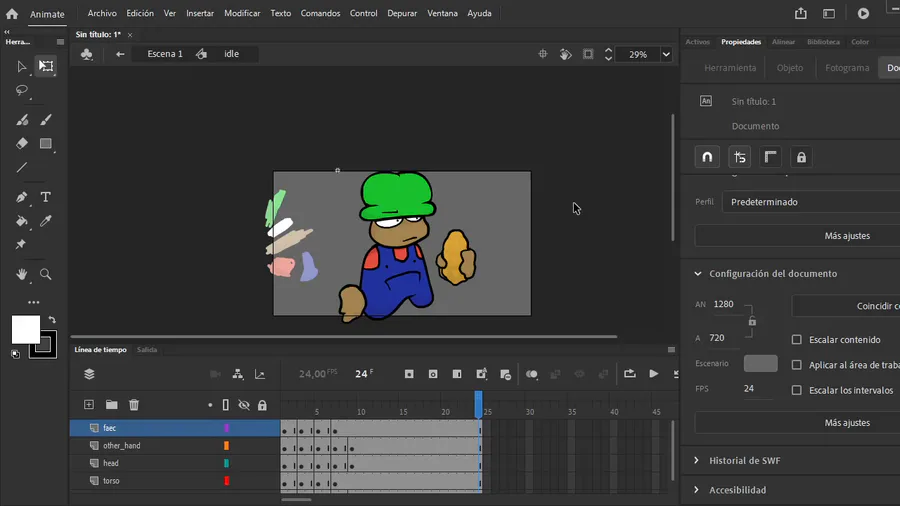Select the Zoom magnifier tool

(x=45, y=274)
